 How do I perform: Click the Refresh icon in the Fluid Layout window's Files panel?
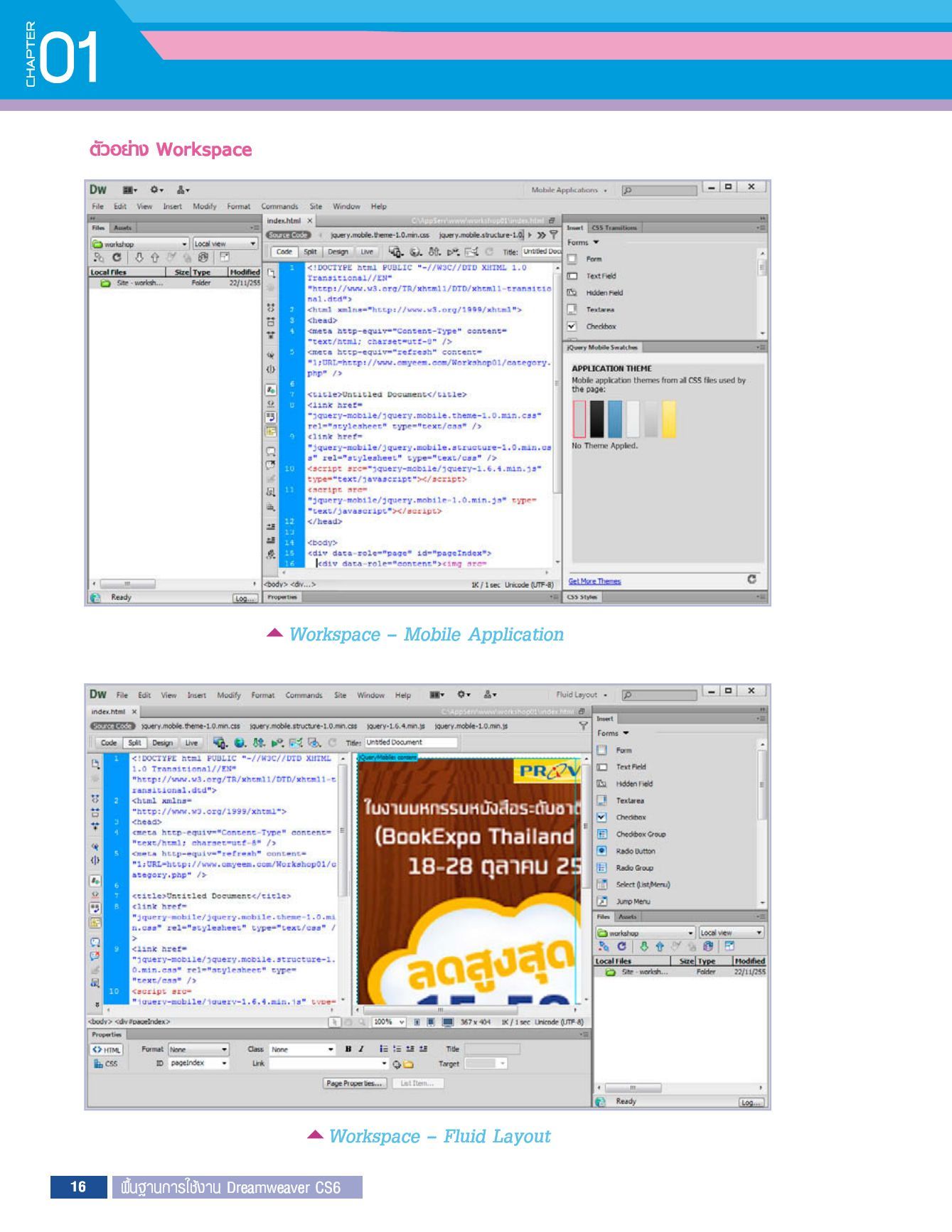click(621, 947)
